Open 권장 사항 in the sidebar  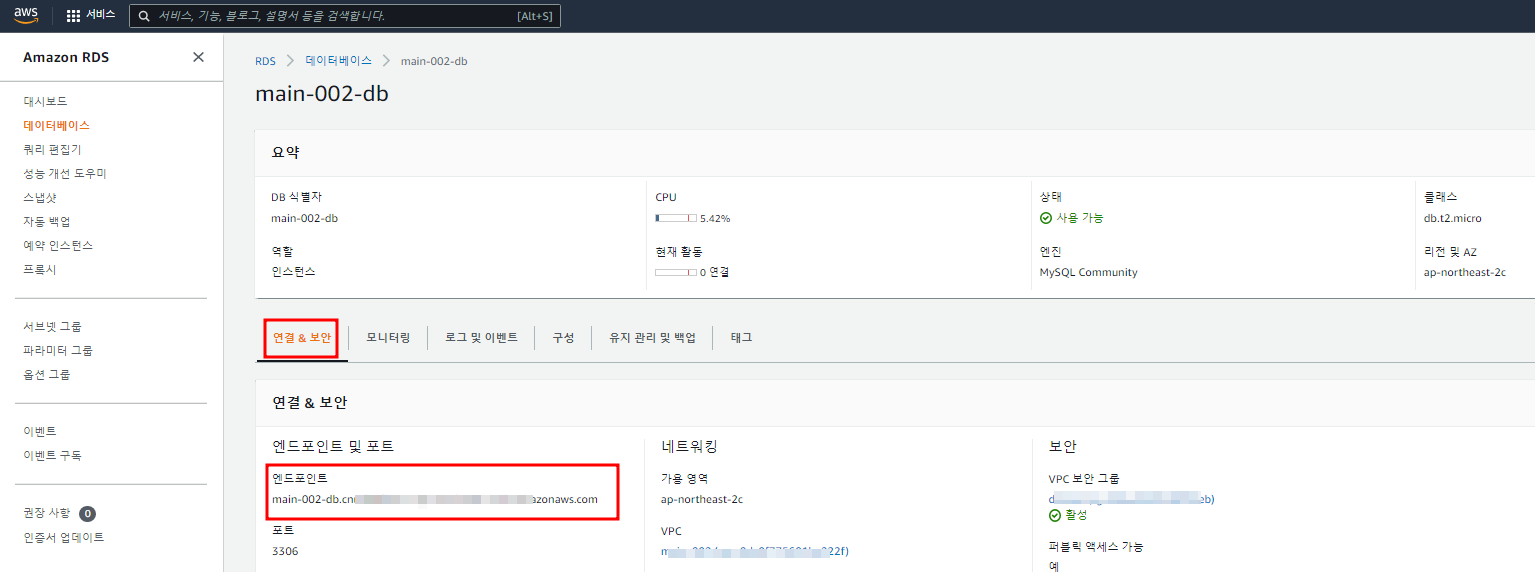(47, 513)
